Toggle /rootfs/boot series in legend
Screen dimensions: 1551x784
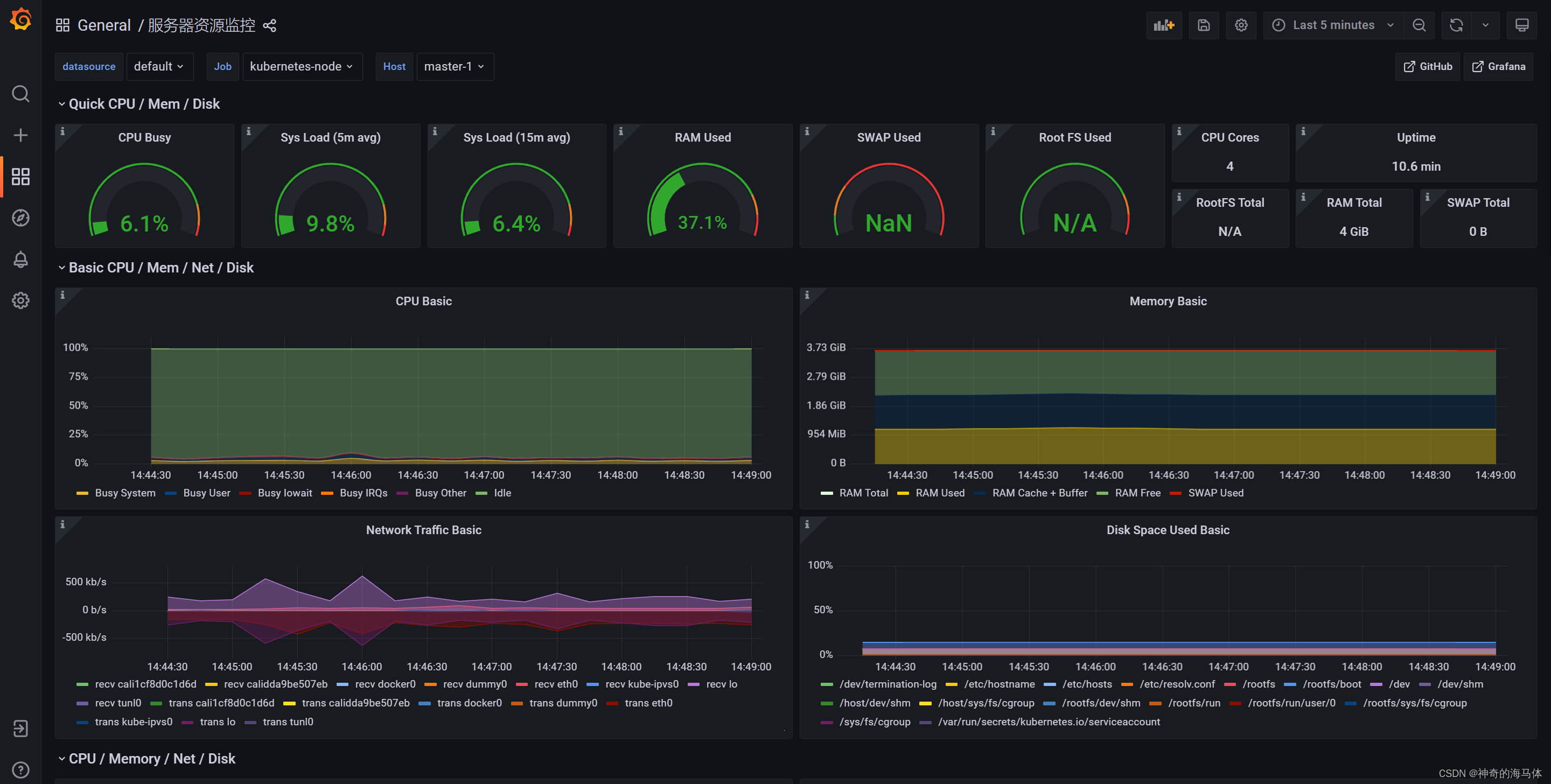[1332, 684]
